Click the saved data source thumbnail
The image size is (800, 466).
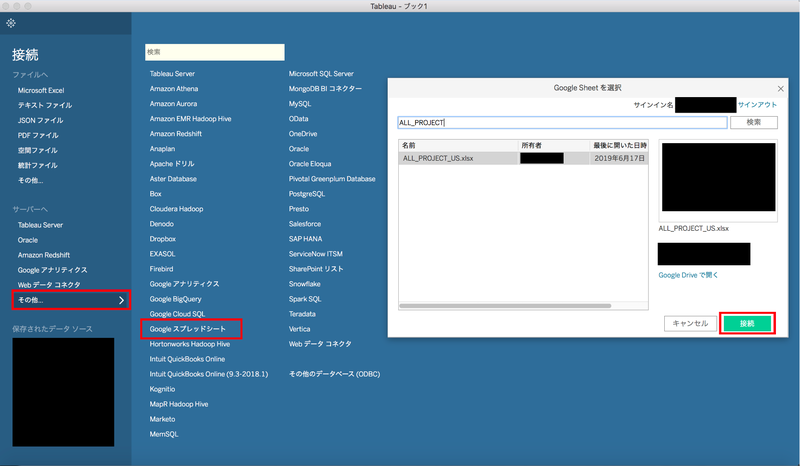(x=63, y=392)
